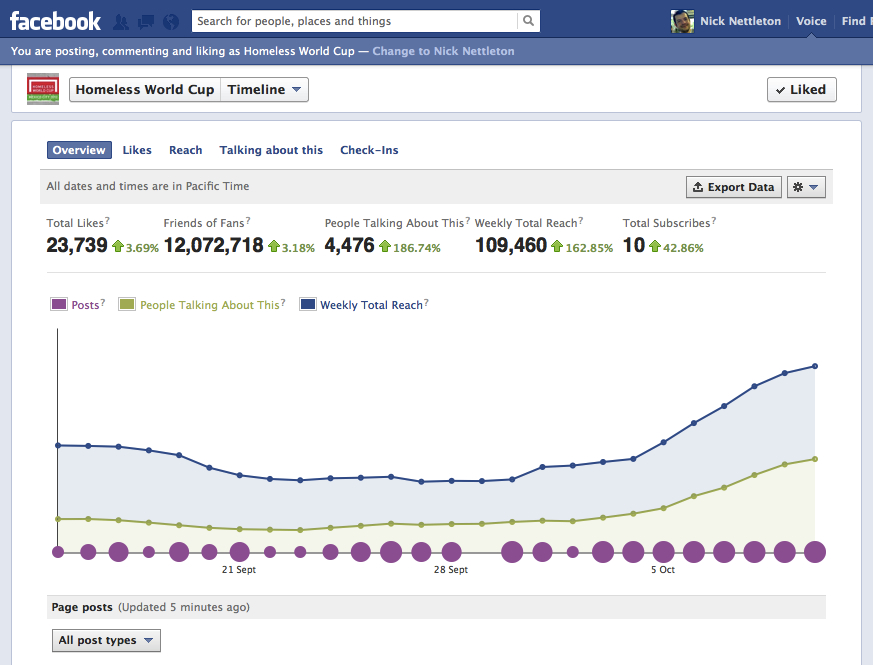Click Nick Nettleton profile picture

point(682,21)
